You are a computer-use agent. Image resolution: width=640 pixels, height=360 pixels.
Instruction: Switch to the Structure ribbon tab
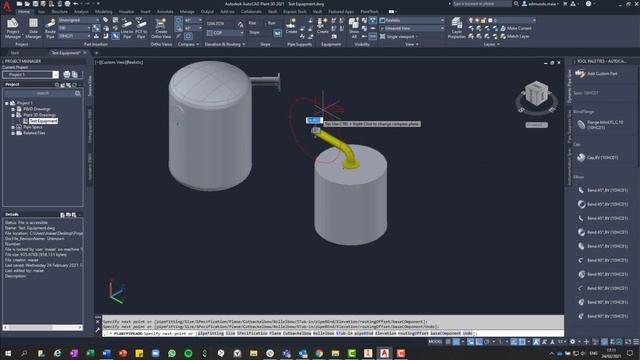click(x=60, y=12)
